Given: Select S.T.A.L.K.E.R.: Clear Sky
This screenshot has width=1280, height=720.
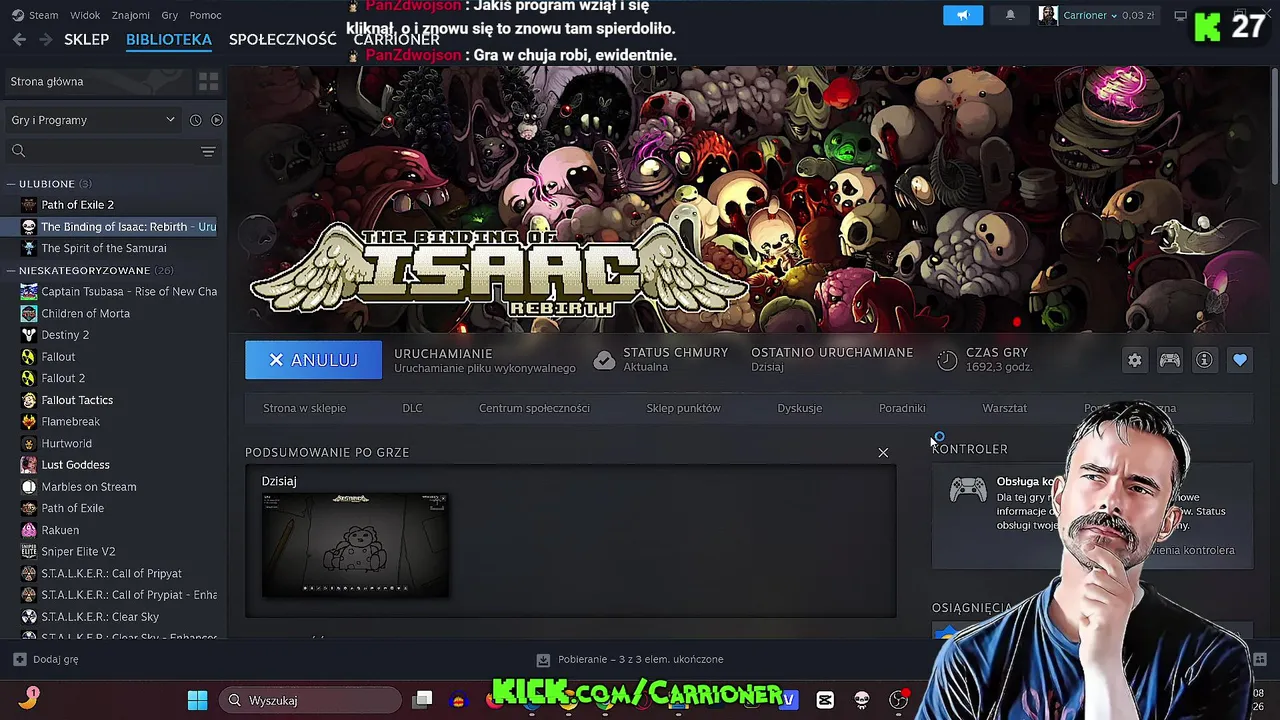Looking at the screenshot, I should coord(100,617).
